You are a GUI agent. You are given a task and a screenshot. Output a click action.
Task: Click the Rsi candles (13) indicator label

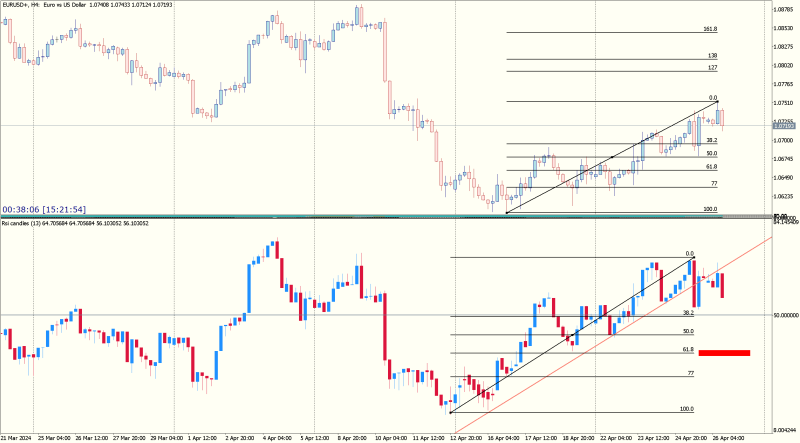coord(75,223)
